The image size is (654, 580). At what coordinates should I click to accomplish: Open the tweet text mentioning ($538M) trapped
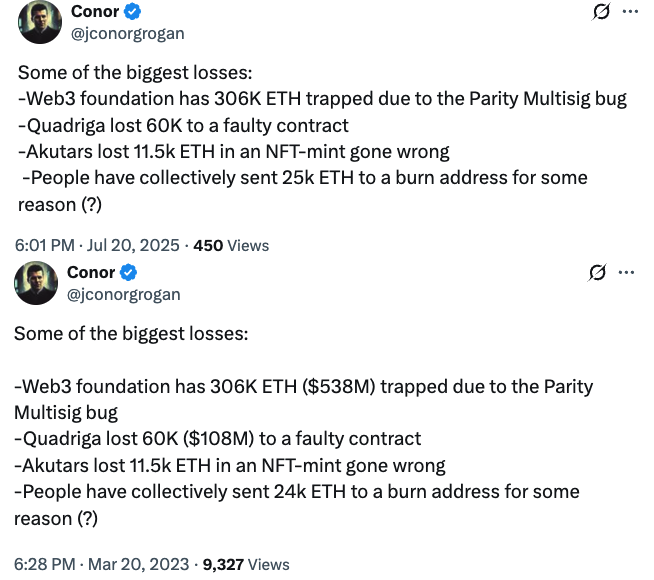303,386
